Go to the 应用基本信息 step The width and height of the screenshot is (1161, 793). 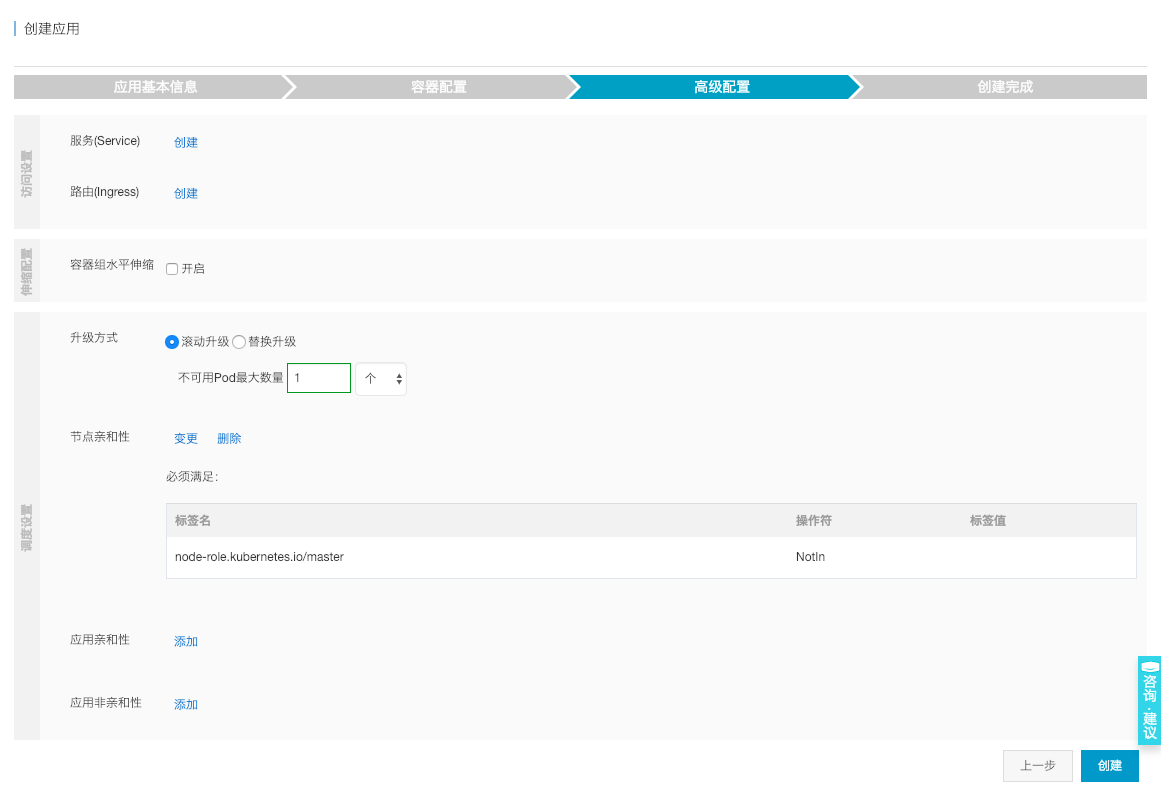coord(155,87)
